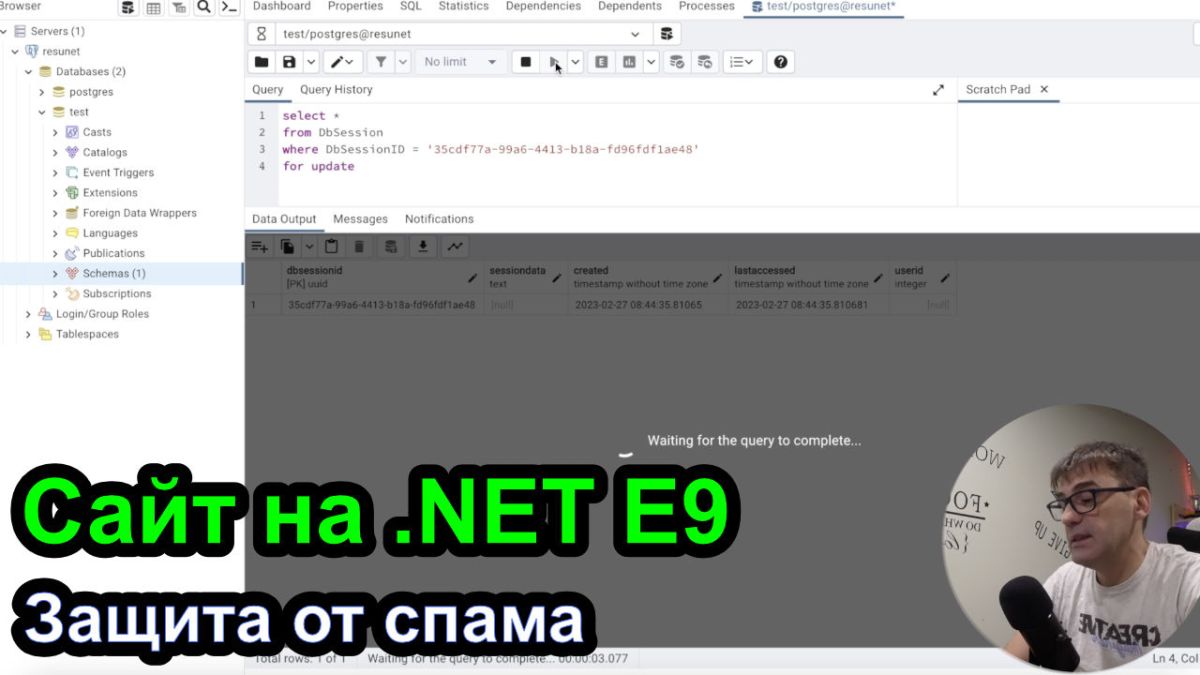1200x675 pixels.
Task: Switch to the Properties tab
Action: click(x=355, y=6)
